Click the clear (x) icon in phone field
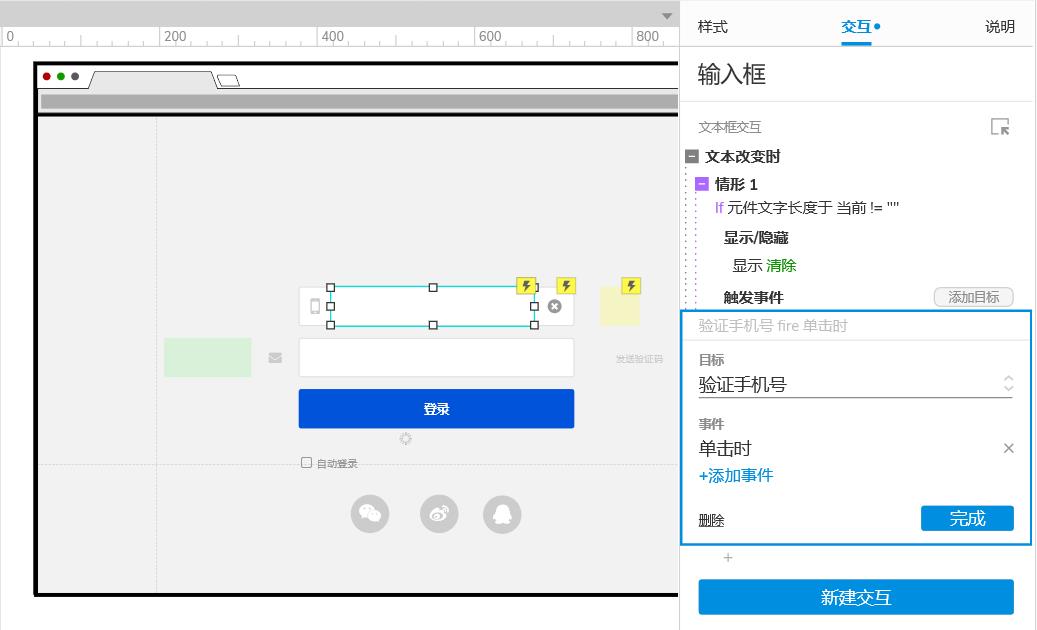Image resolution: width=1037 pixels, height=630 pixels. click(555, 306)
